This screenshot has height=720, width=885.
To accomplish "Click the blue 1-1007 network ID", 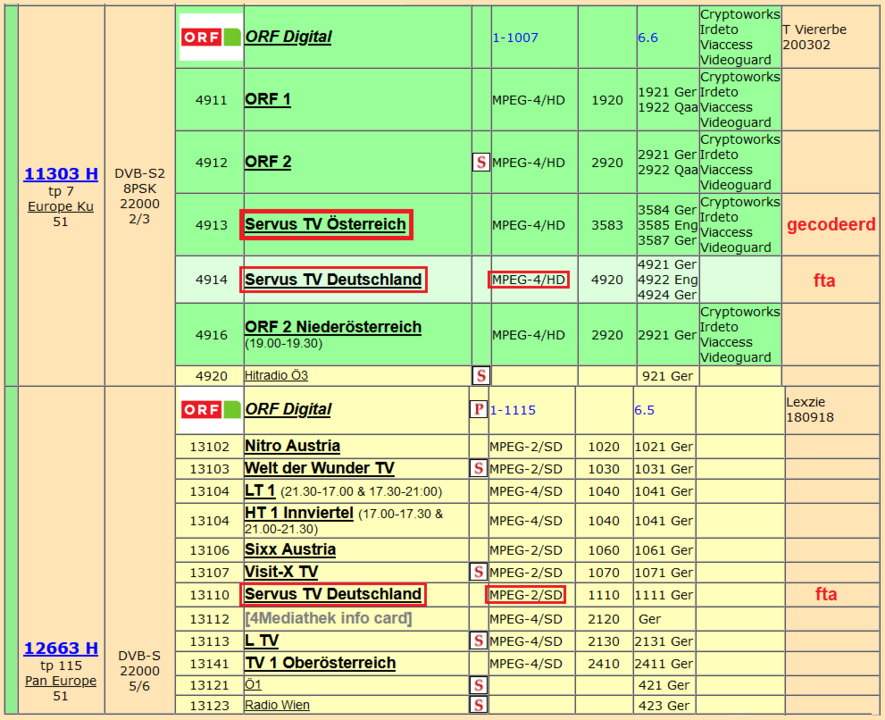I will (514, 38).
